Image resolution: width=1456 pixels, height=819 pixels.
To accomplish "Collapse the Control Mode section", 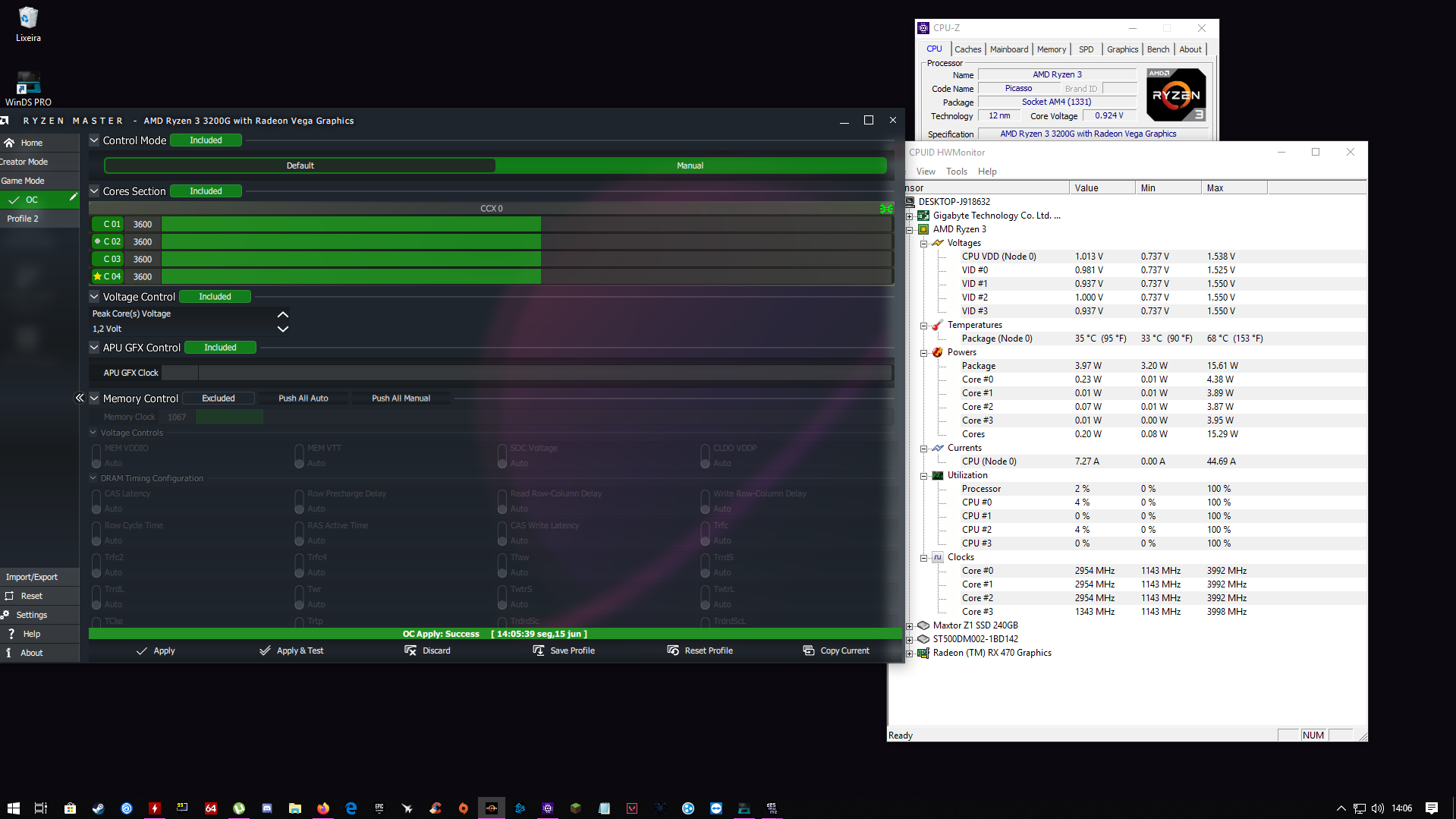I will [94, 140].
